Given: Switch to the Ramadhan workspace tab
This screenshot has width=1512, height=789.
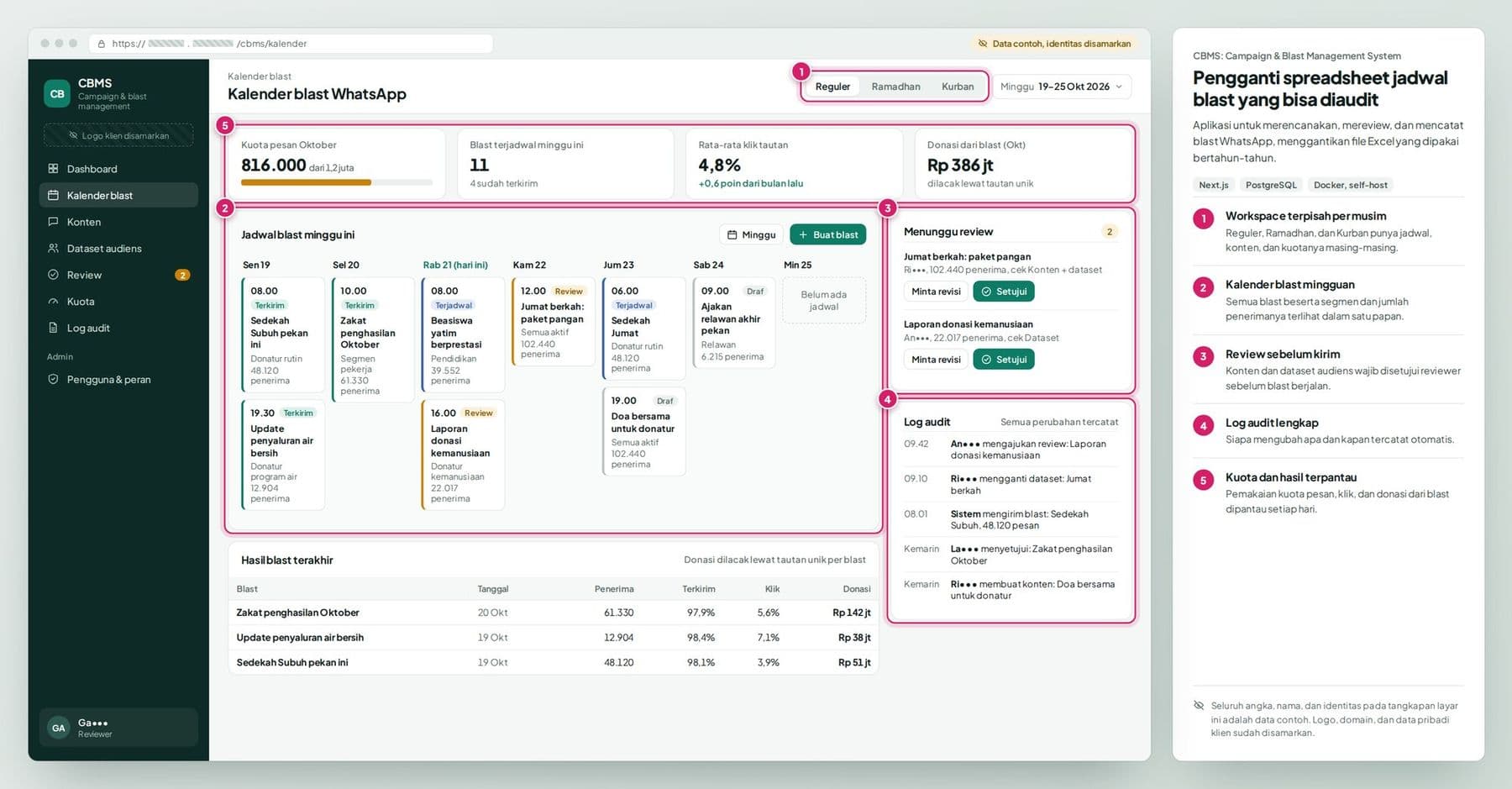Looking at the screenshot, I should (x=895, y=87).
